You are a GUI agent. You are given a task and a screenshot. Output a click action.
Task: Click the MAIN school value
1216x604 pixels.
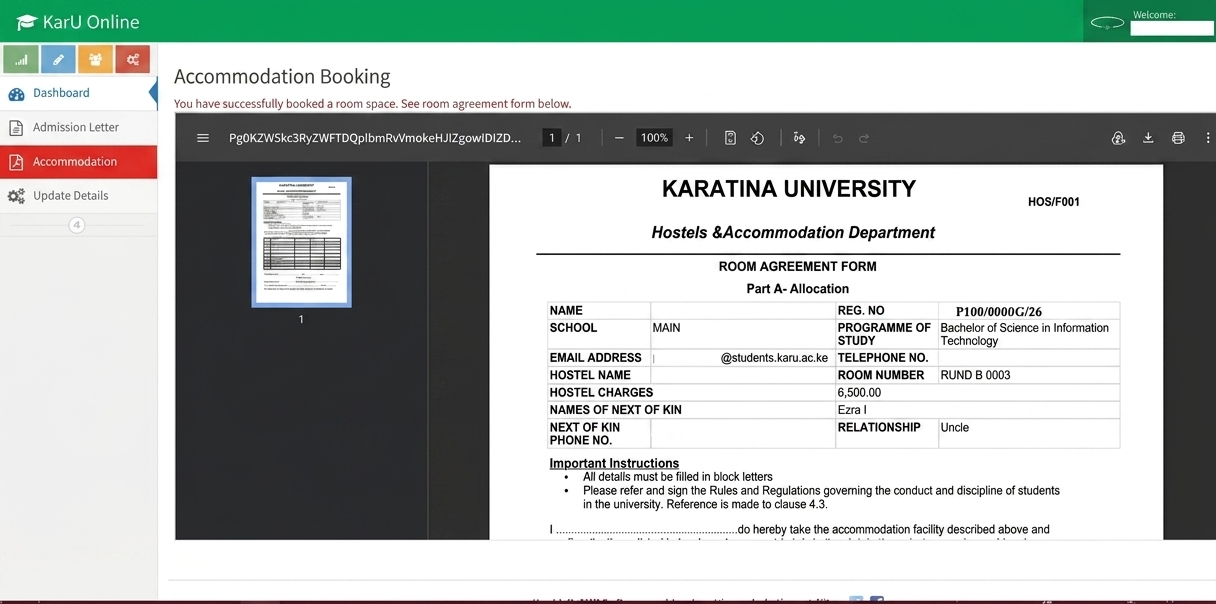click(x=666, y=328)
